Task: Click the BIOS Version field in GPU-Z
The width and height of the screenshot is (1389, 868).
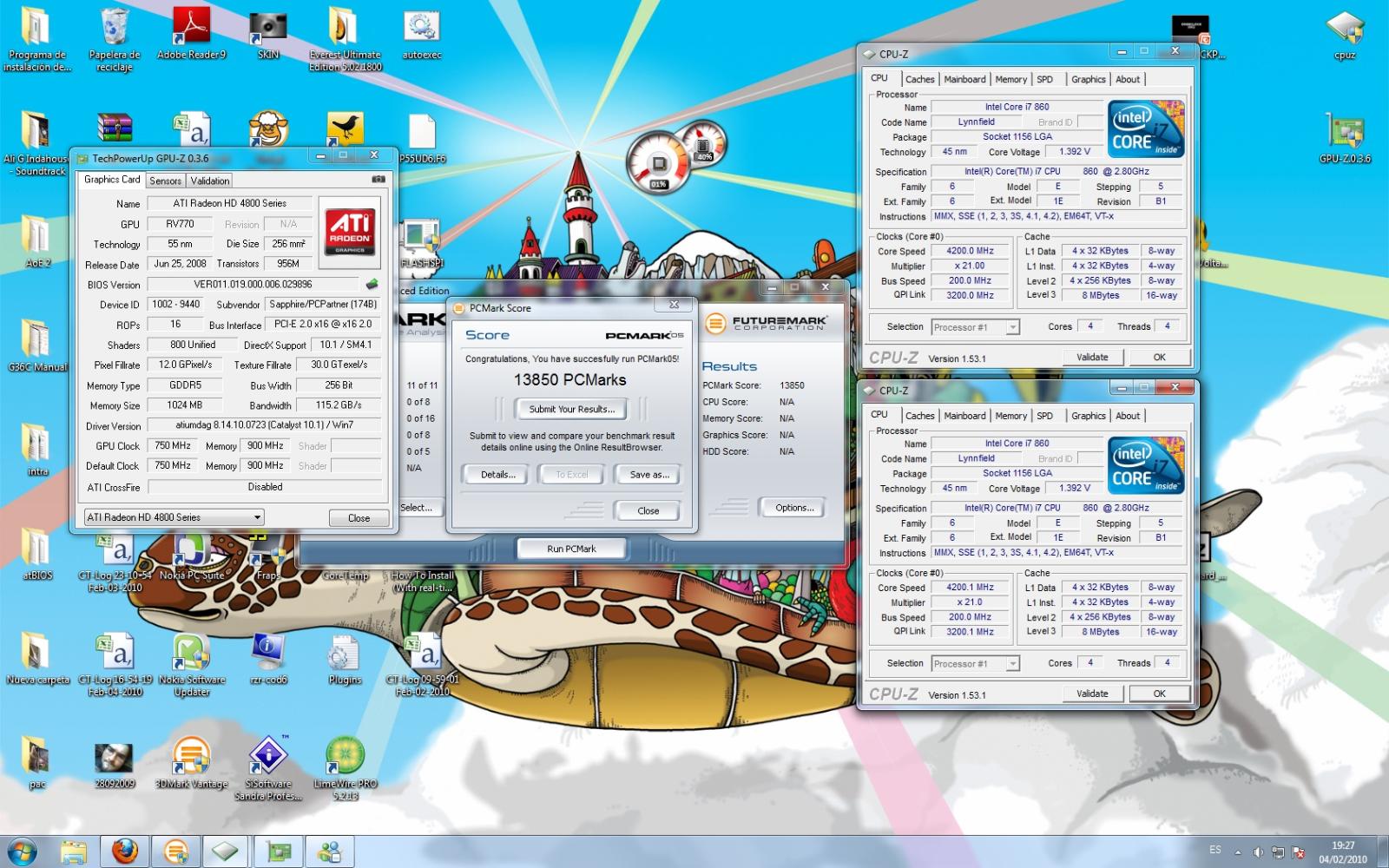Action: [x=253, y=284]
